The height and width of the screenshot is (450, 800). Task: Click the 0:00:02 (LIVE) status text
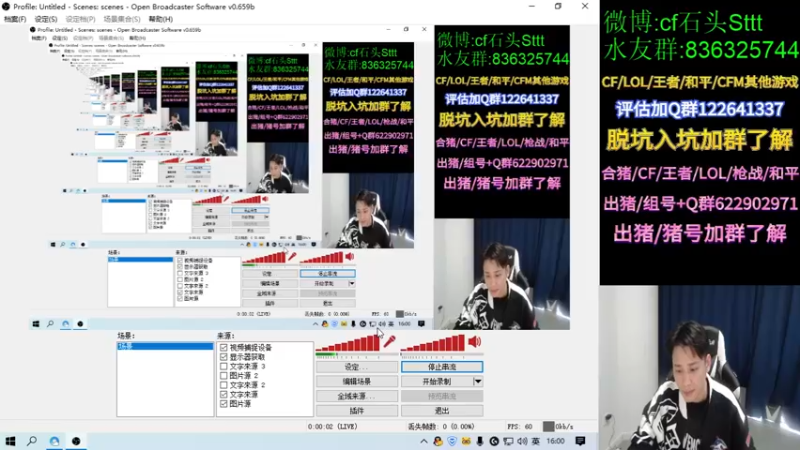(x=333, y=427)
